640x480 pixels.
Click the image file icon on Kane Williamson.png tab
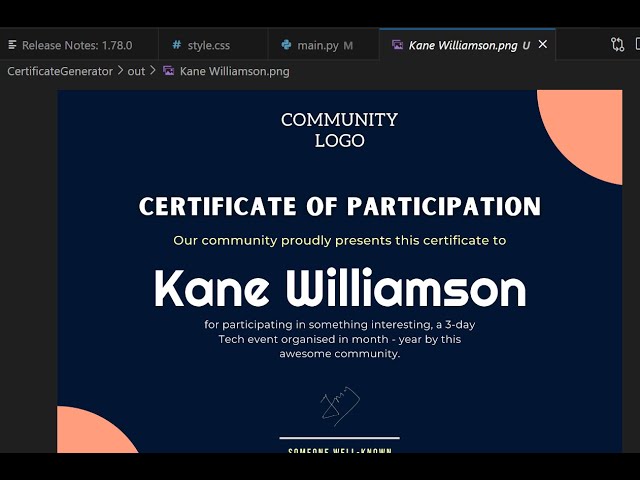point(398,44)
